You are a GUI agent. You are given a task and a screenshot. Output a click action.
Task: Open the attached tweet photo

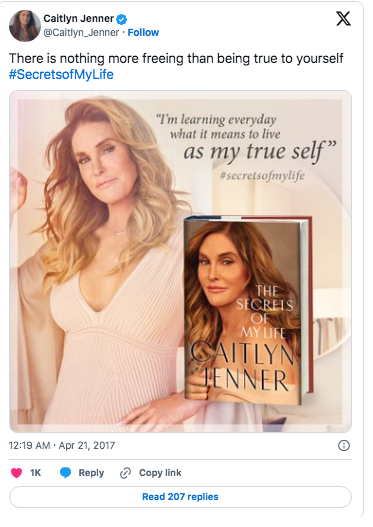[x=180, y=261]
